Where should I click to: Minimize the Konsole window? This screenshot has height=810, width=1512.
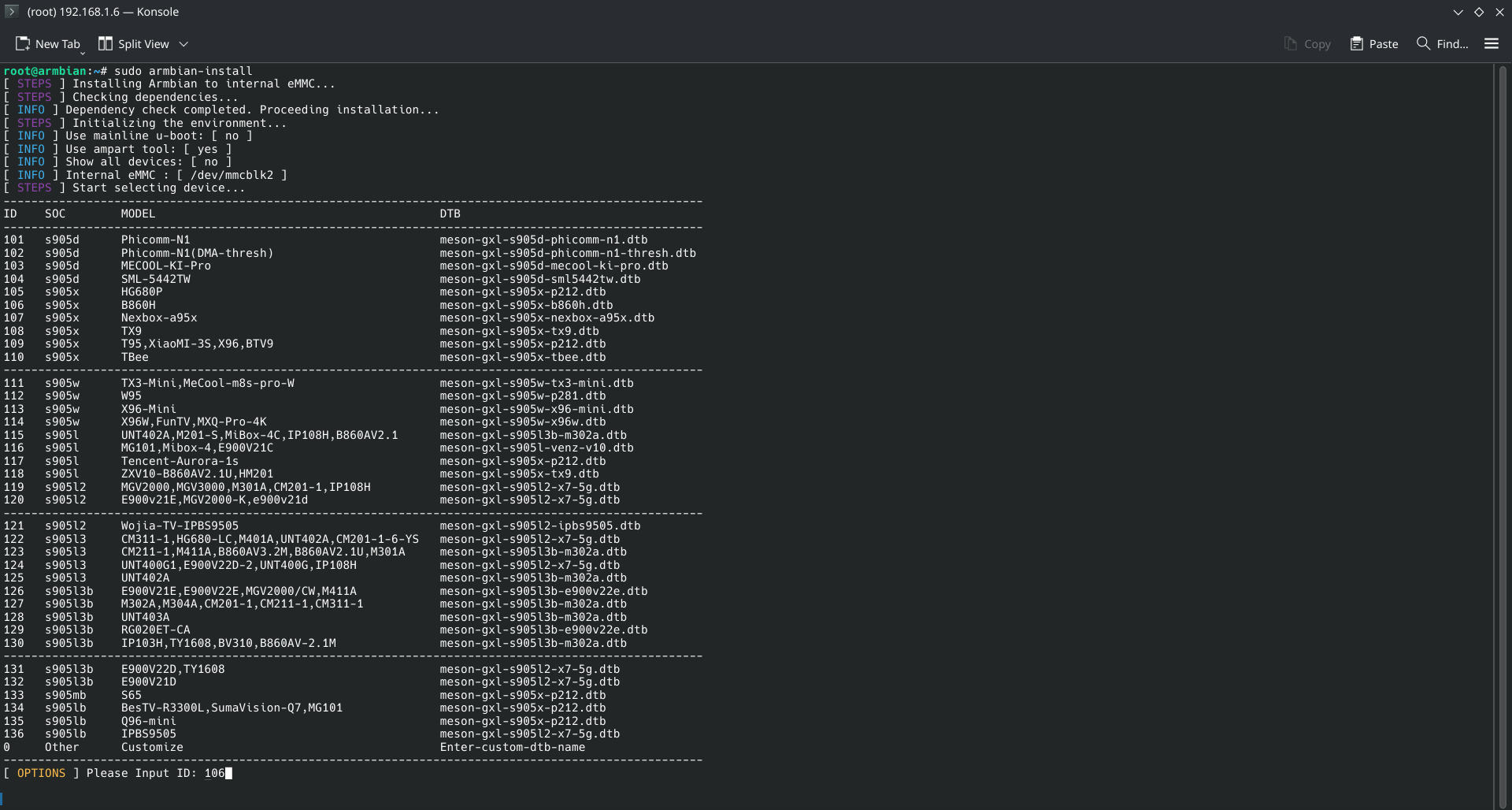[1458, 12]
